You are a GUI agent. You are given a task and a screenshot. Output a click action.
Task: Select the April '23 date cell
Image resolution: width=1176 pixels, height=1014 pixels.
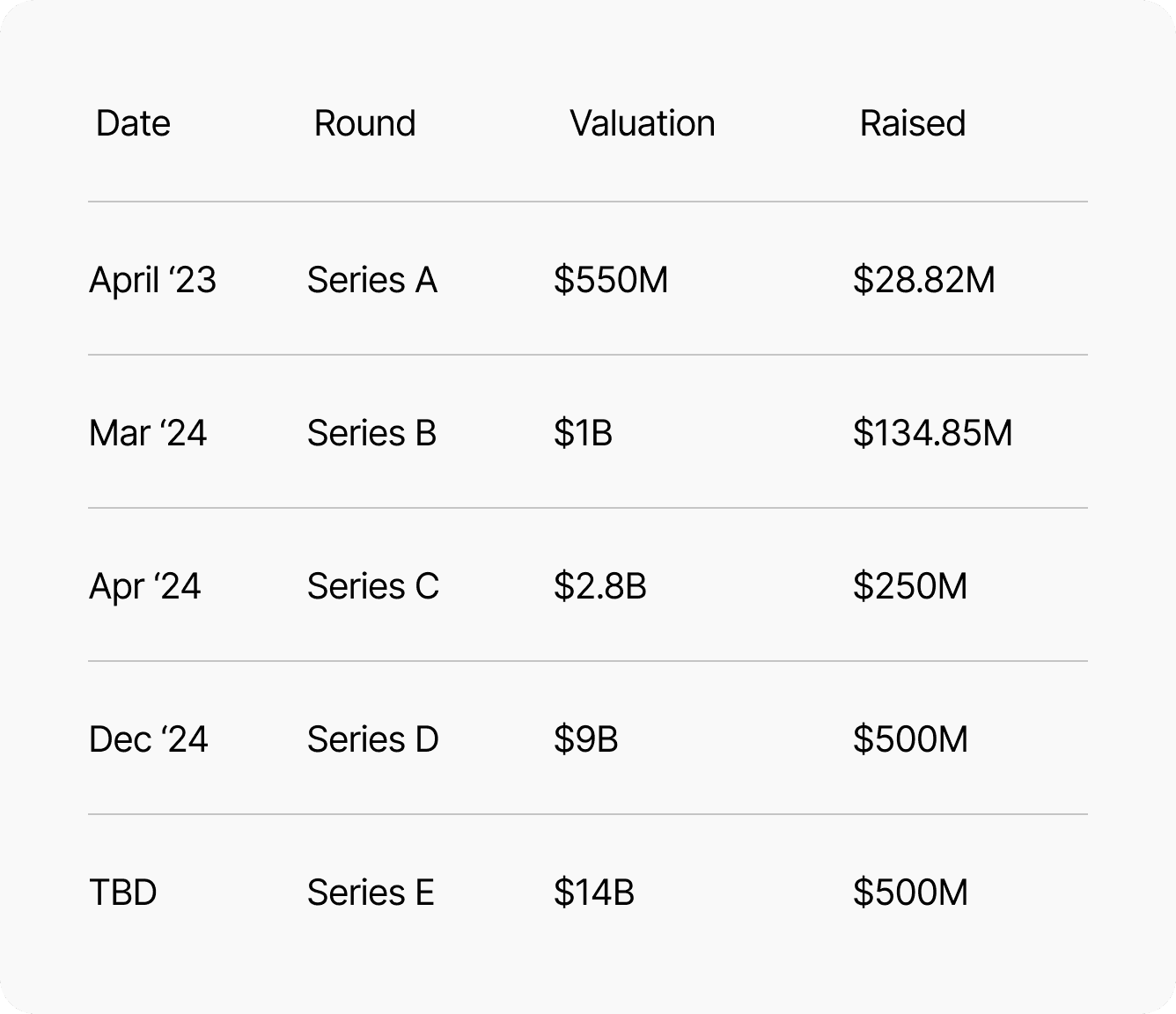click(x=152, y=281)
